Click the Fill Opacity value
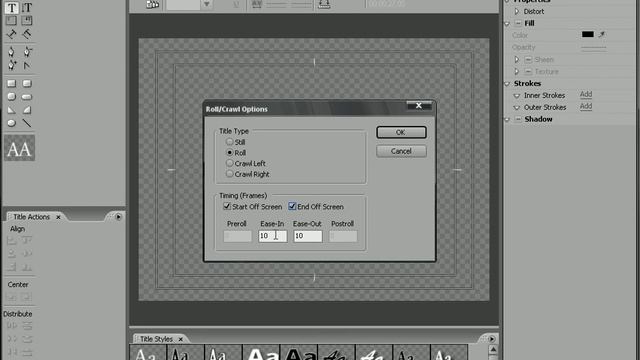 594,47
